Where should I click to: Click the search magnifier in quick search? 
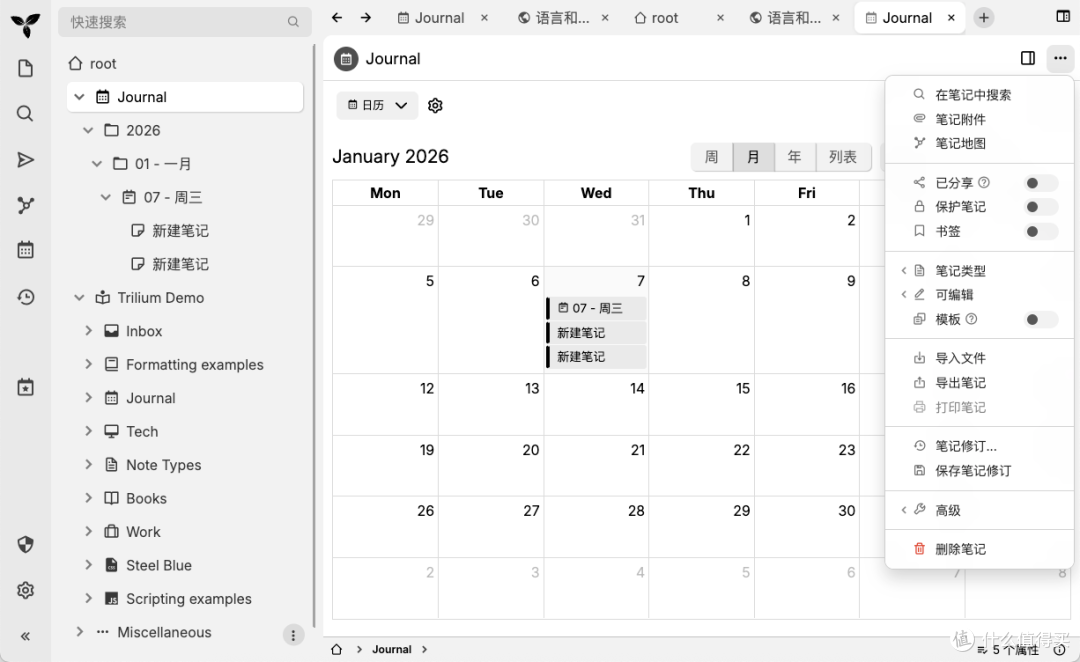(x=293, y=22)
